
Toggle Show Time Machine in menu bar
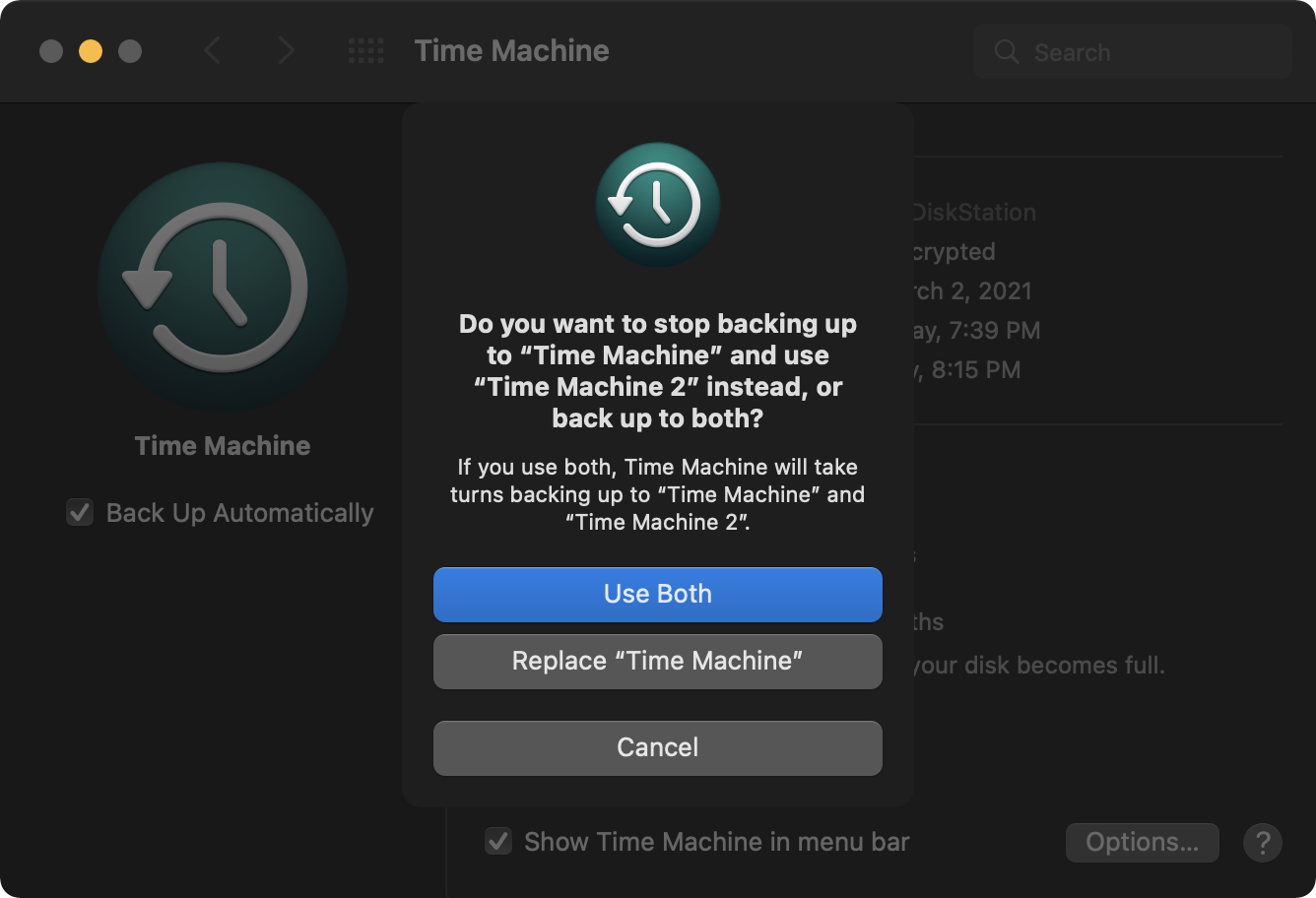[498, 842]
